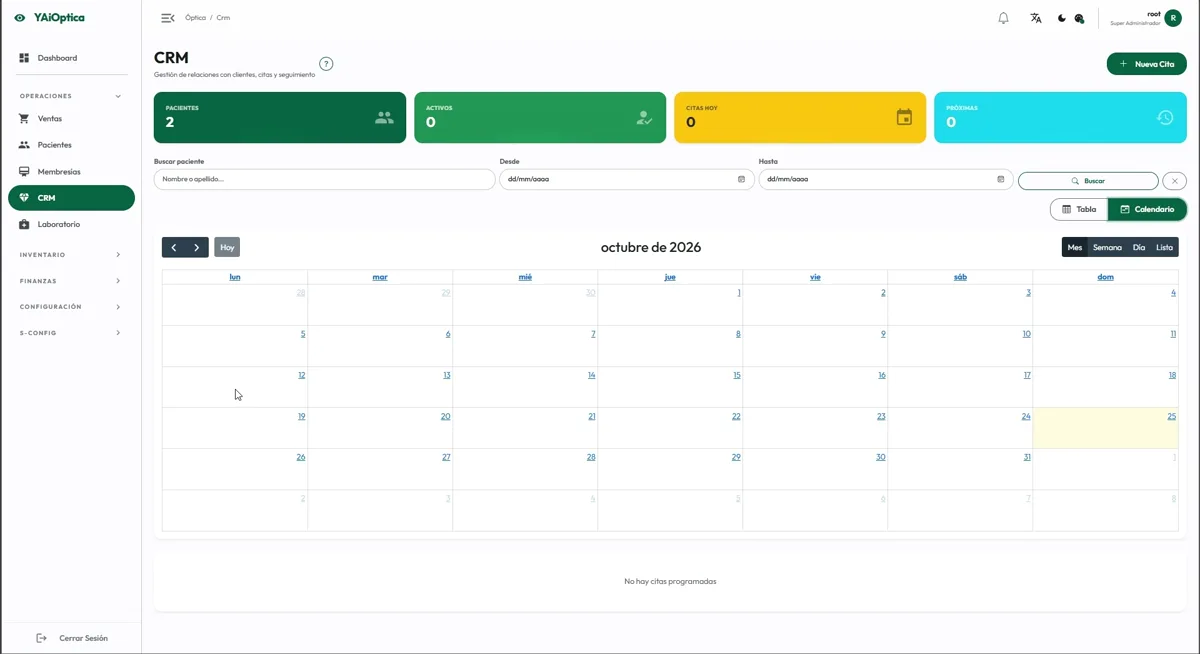1200x654 pixels.
Task: Click the YAiOptica eye logo icon
Action: (20, 18)
